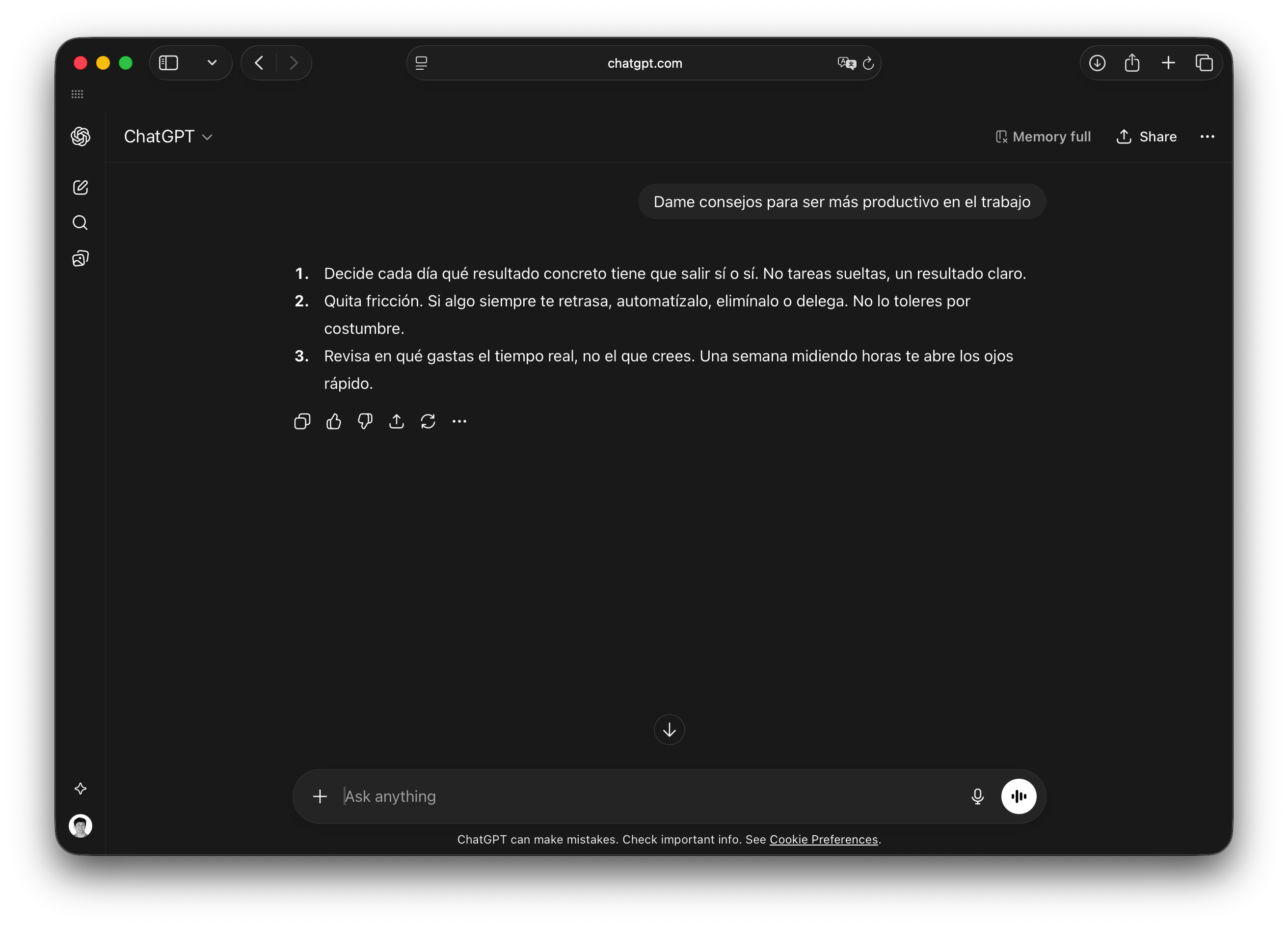Regenerate the ChatGPT response
The image size is (1288, 928).
tap(428, 421)
